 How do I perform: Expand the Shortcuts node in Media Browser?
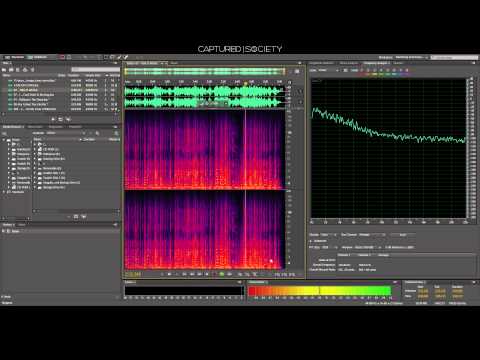[4, 192]
